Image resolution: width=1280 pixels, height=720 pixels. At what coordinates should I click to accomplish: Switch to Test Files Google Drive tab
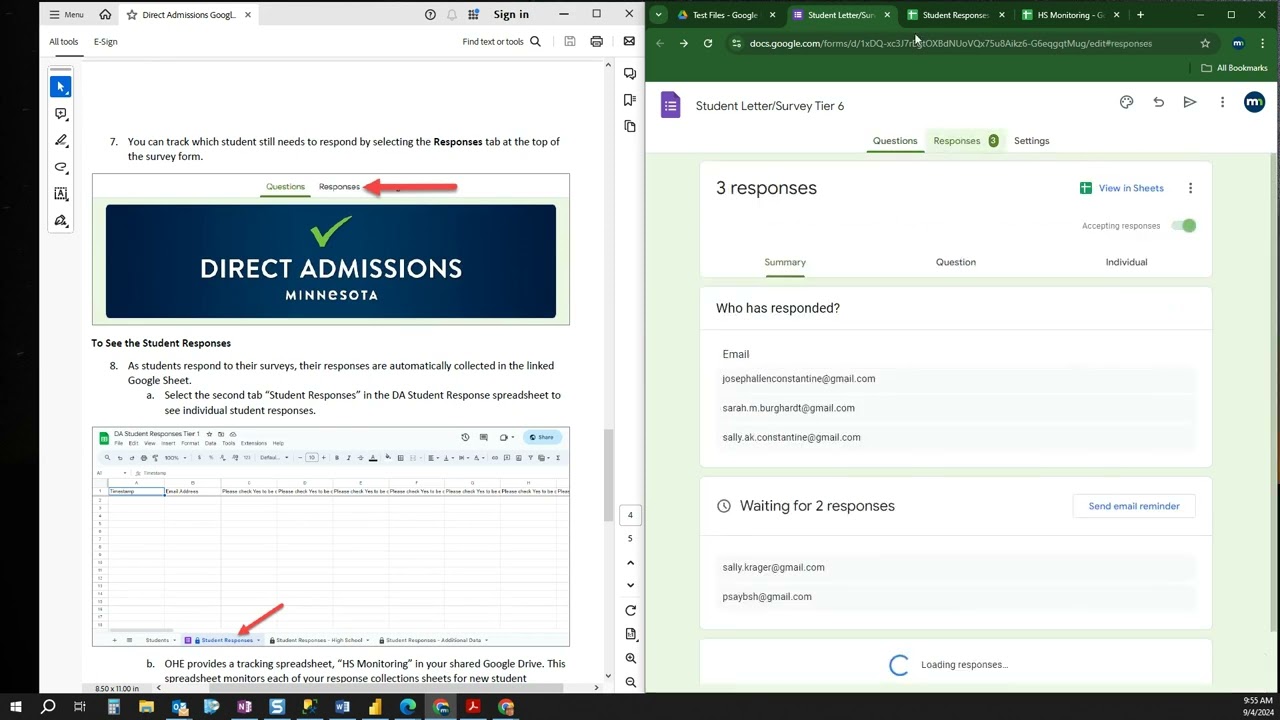(725, 15)
